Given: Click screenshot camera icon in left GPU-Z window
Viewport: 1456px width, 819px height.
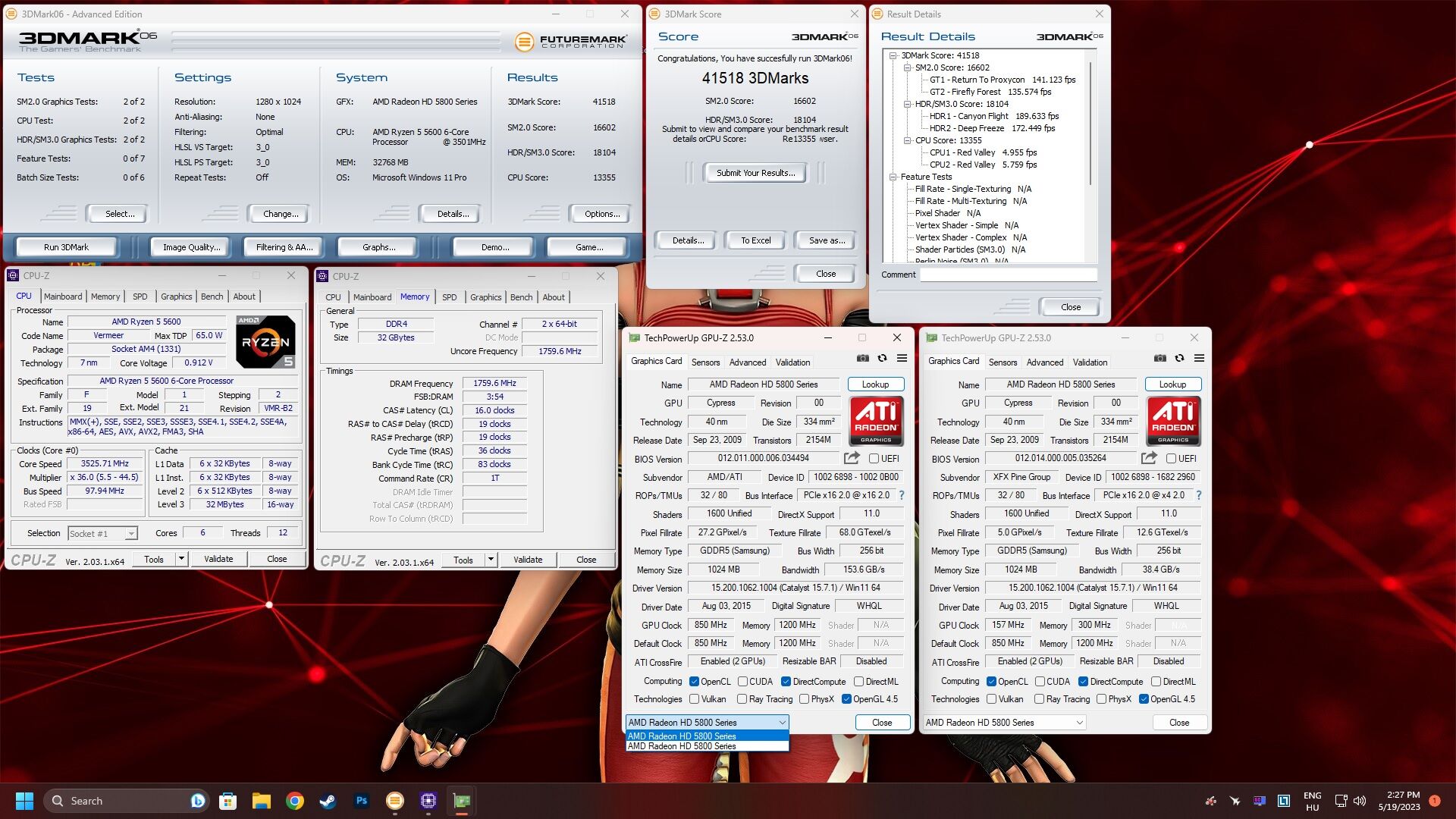Looking at the screenshot, I should (863, 359).
